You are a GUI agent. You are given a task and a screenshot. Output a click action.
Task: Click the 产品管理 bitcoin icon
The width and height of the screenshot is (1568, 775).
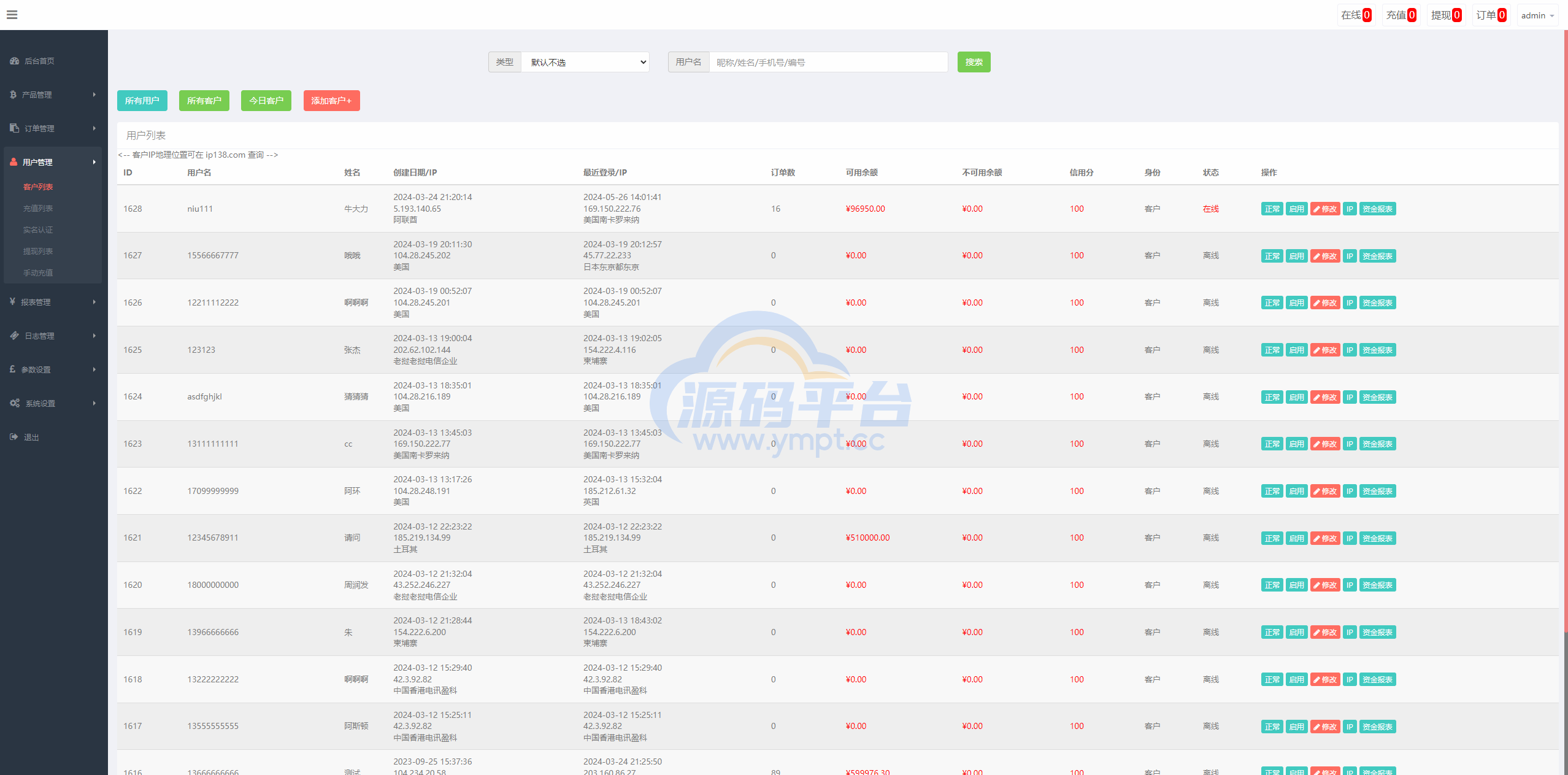click(x=13, y=94)
